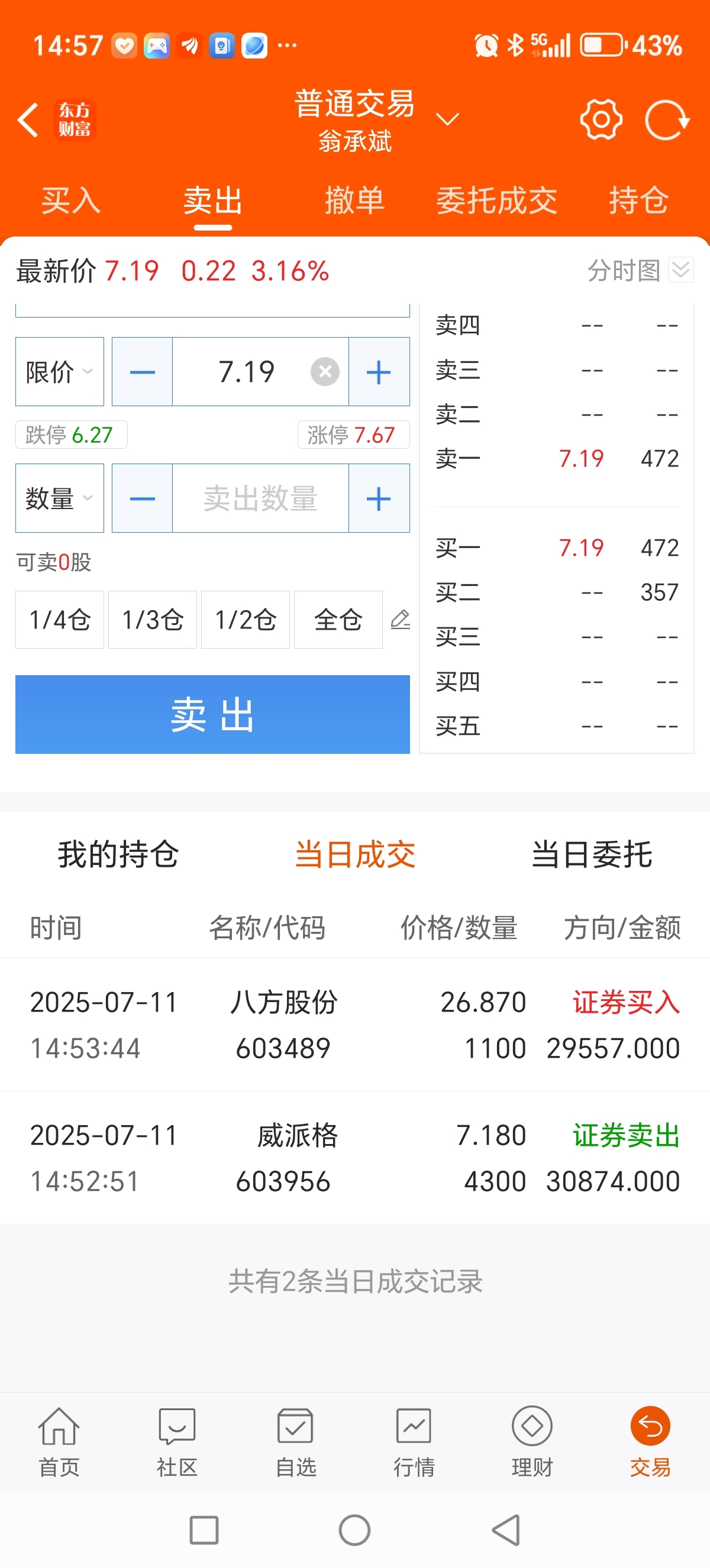Refresh the trading page
710x1568 pixels.
tap(667, 120)
